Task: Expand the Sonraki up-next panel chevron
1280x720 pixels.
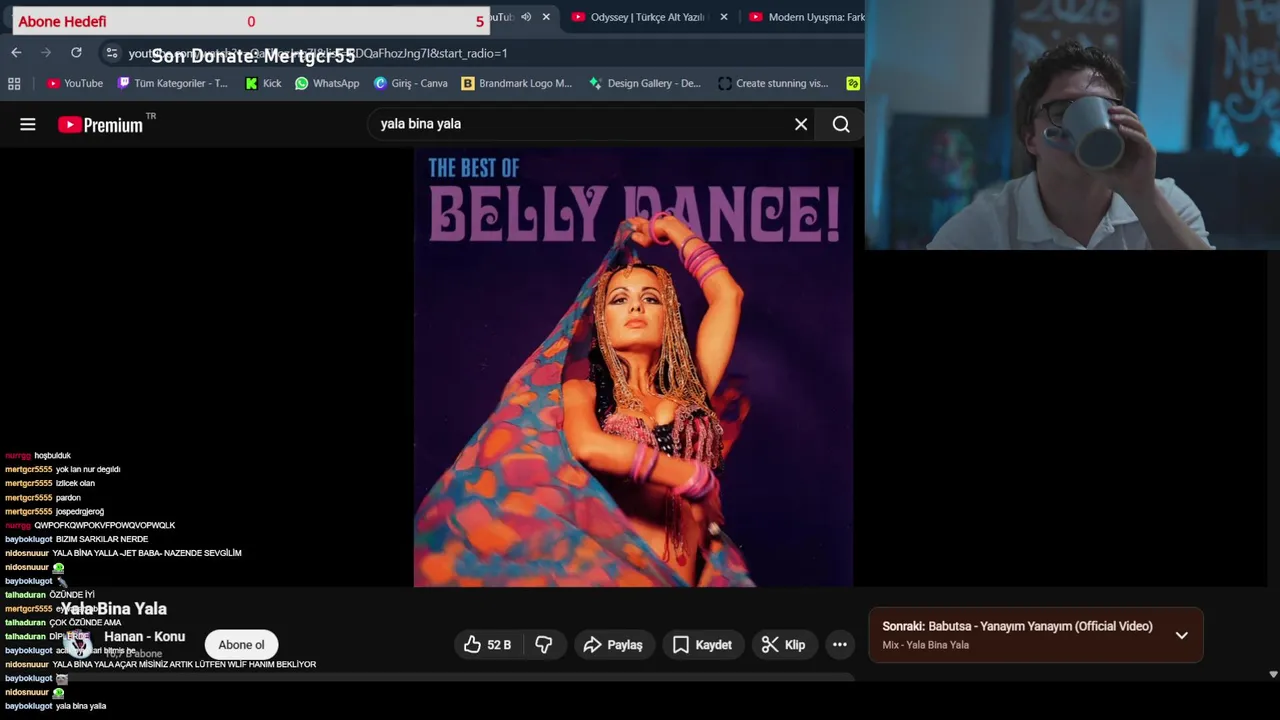Action: [1181, 635]
